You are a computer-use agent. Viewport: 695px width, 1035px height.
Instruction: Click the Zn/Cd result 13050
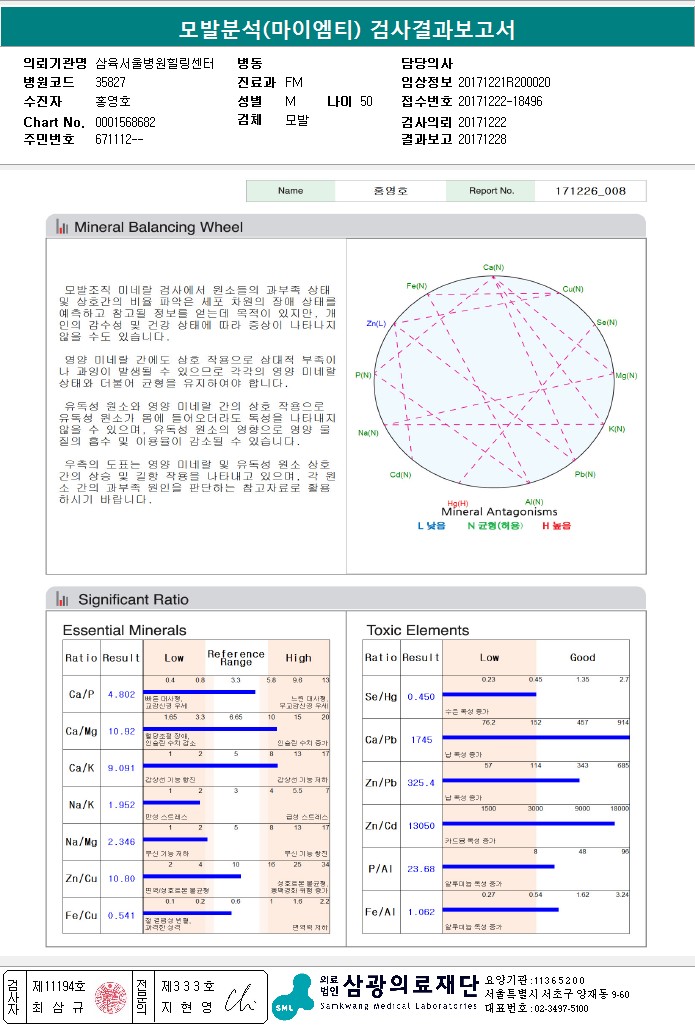tap(421, 826)
